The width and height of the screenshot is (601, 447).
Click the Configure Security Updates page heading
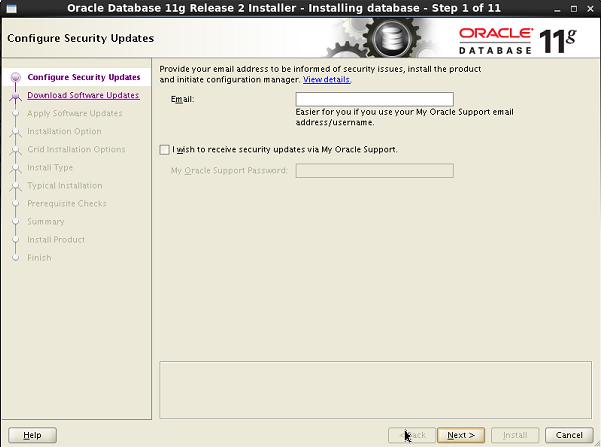pos(80,38)
